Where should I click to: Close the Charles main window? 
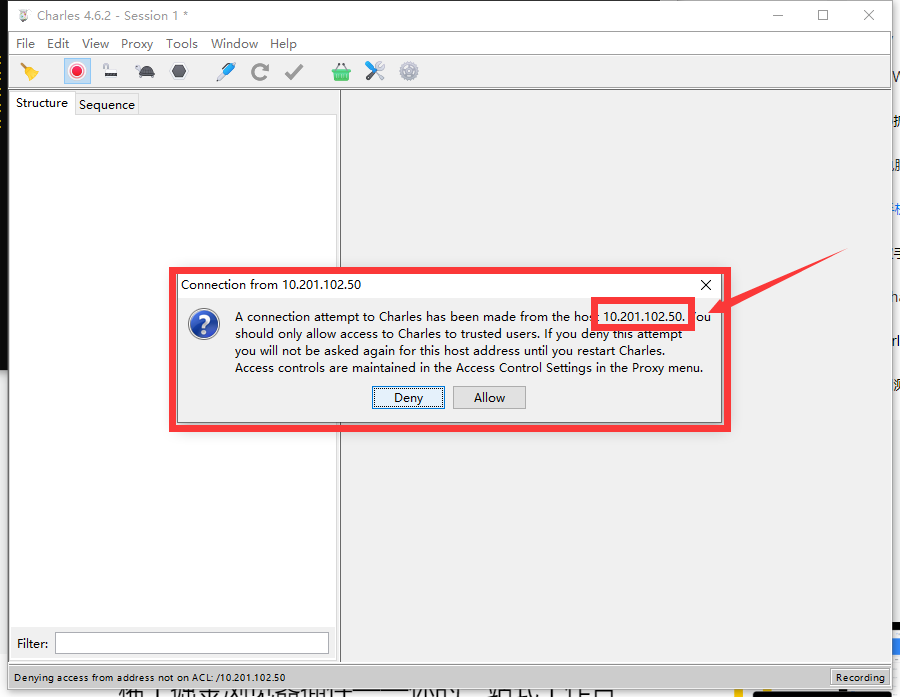(x=868, y=16)
